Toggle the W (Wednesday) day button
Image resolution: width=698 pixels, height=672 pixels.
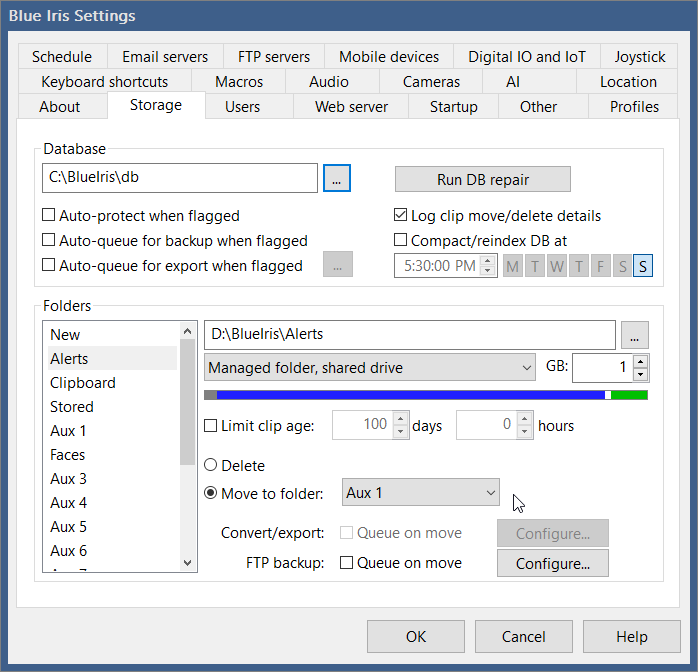pos(556,266)
